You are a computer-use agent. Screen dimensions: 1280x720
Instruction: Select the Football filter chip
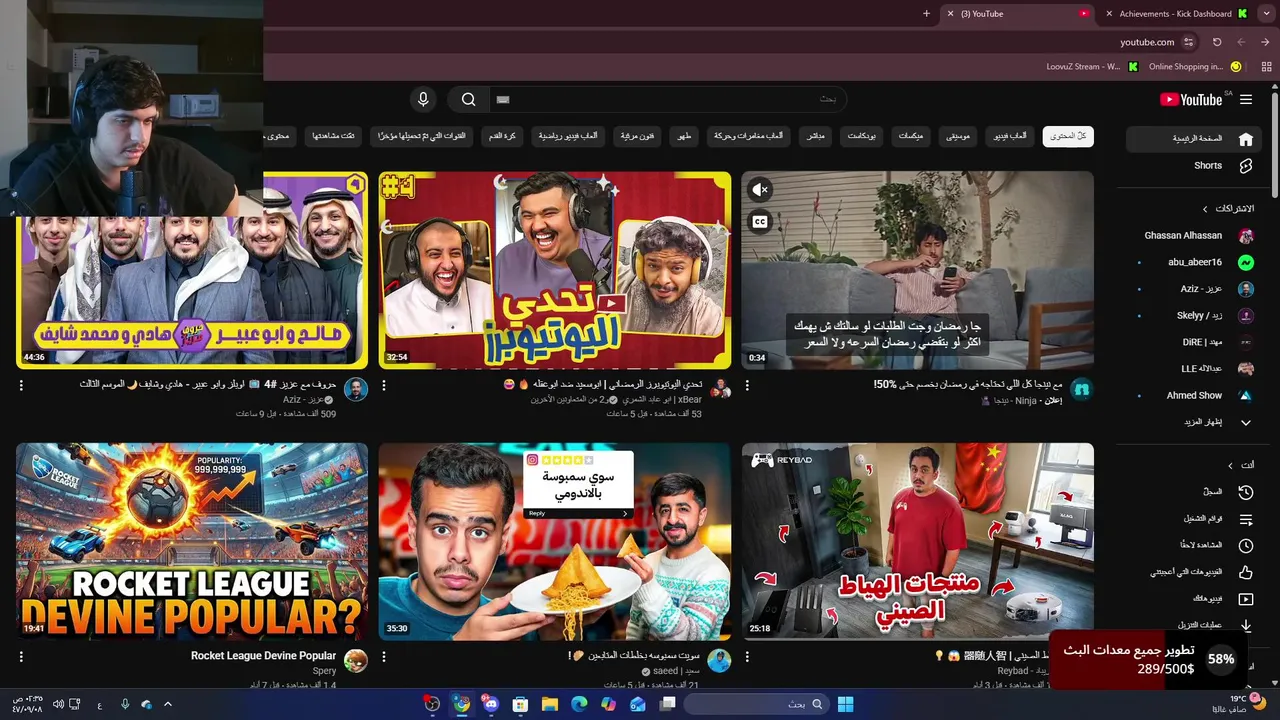(x=503, y=136)
